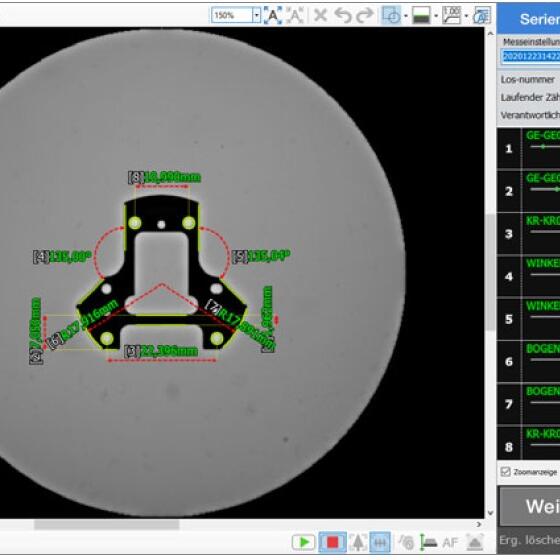Select result row 5 WINKEL
Viewport: 560px width, 560px height.
(529, 319)
